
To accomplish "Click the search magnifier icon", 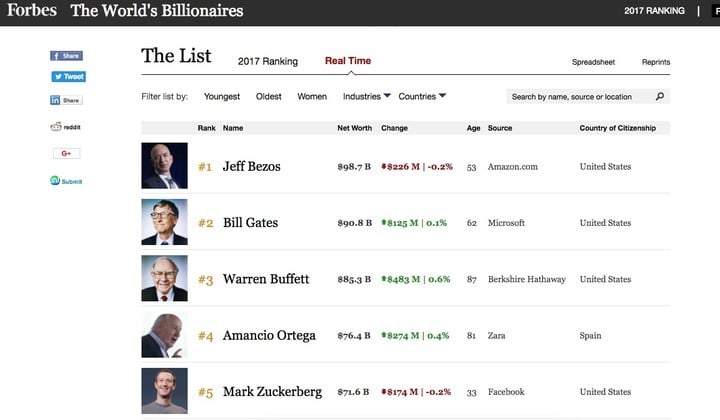I will click(660, 96).
